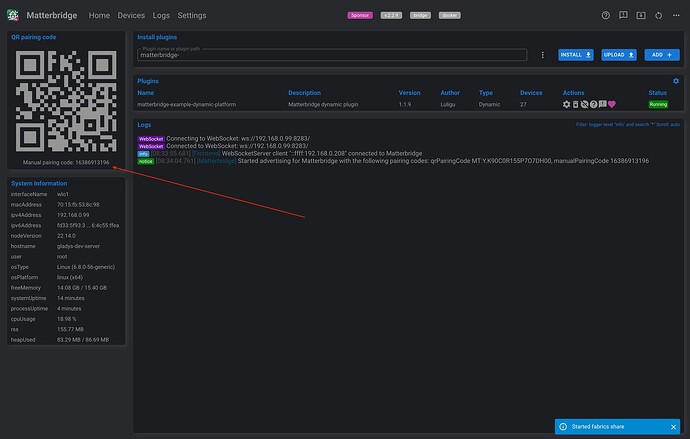Open the Logs page
The image size is (690, 439).
coord(161,15)
